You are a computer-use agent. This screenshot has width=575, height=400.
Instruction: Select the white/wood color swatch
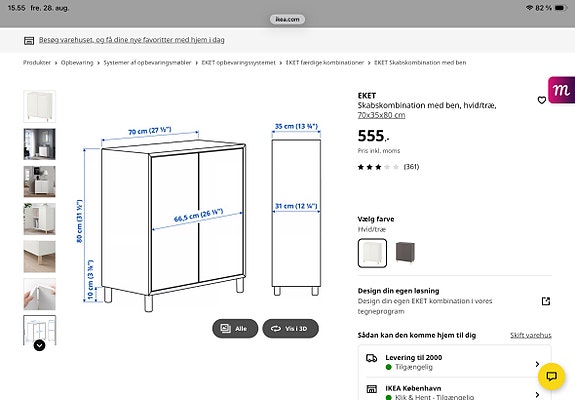click(372, 253)
